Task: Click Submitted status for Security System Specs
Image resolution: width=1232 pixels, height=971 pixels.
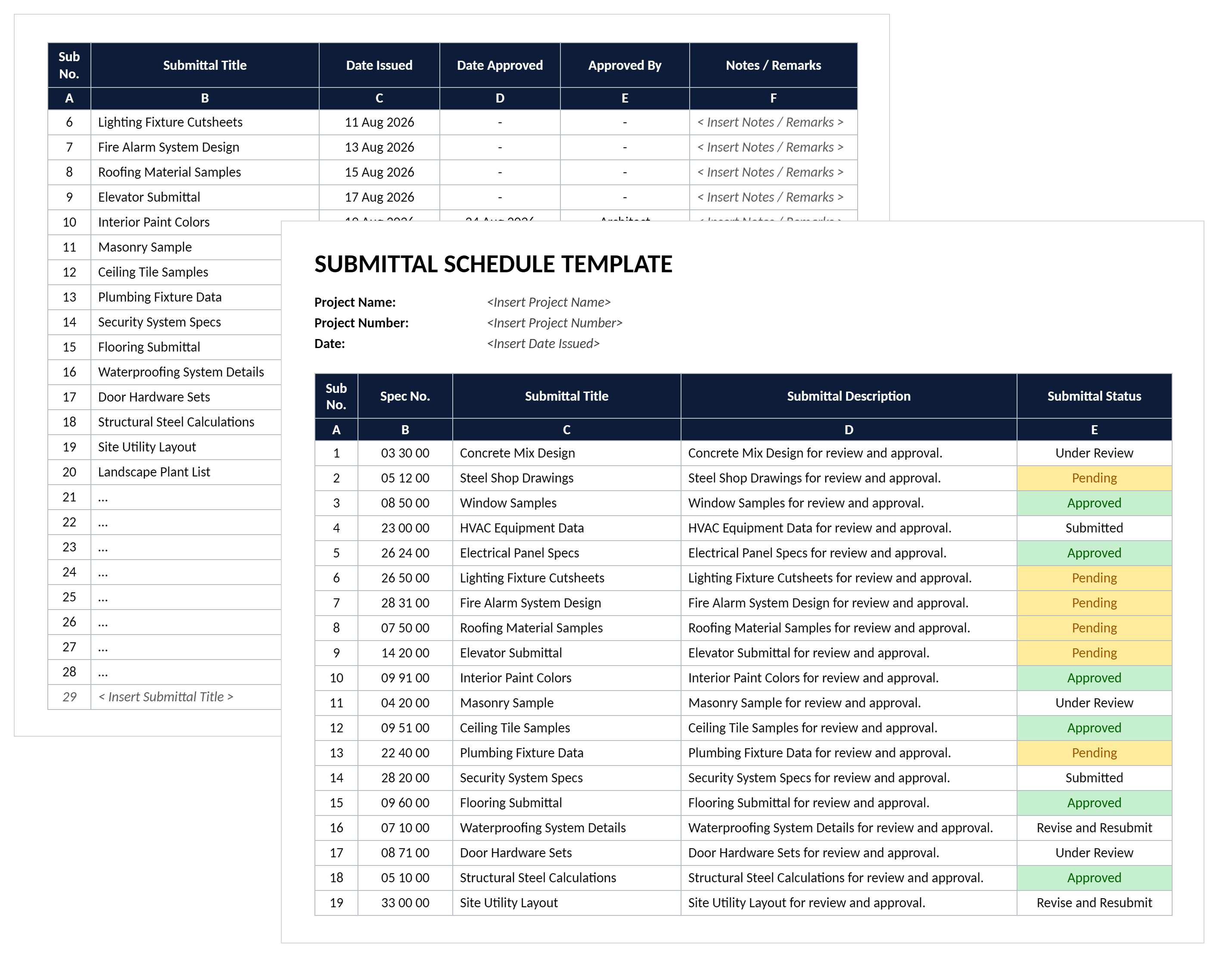Action: 1094,778
